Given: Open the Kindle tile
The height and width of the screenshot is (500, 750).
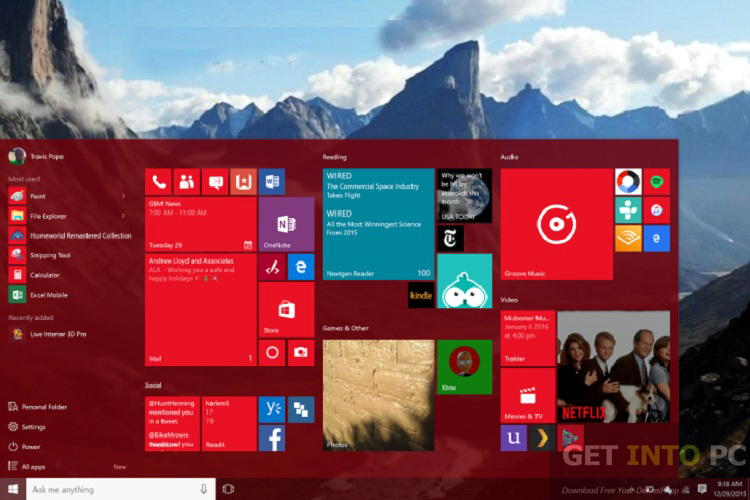Looking at the screenshot, I should pyautogui.click(x=421, y=295).
